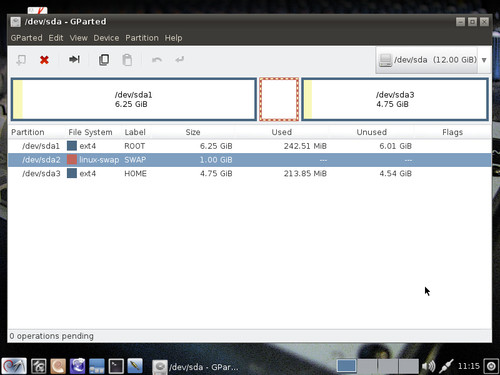Launch the purple globe taskbar icon
Screen dimensions: 500x375
pyautogui.click(x=77, y=366)
